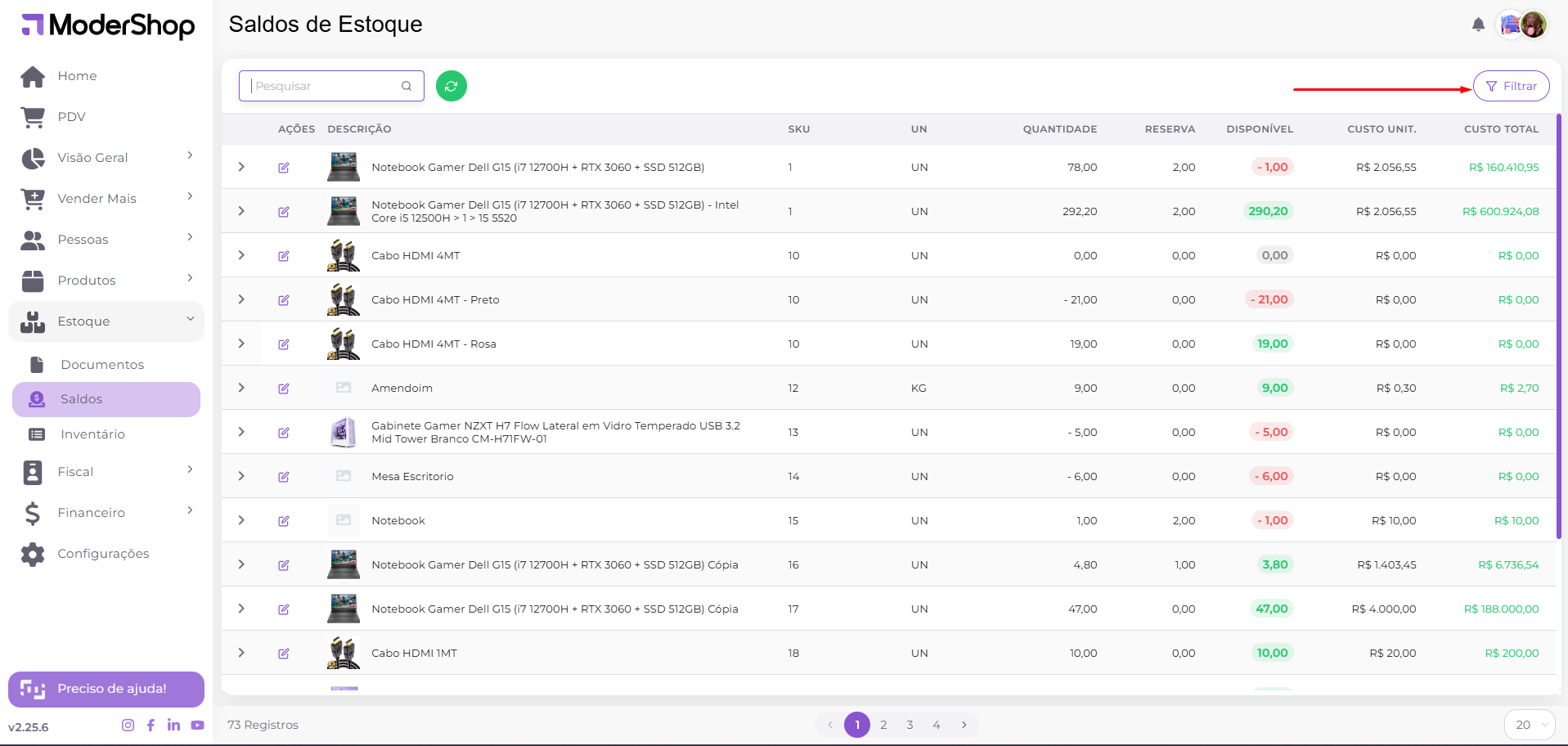Viewport: 1568px width, 746px height.
Task: Edit Cabo HDMI 4MT - Rosa row
Action: 284,344
